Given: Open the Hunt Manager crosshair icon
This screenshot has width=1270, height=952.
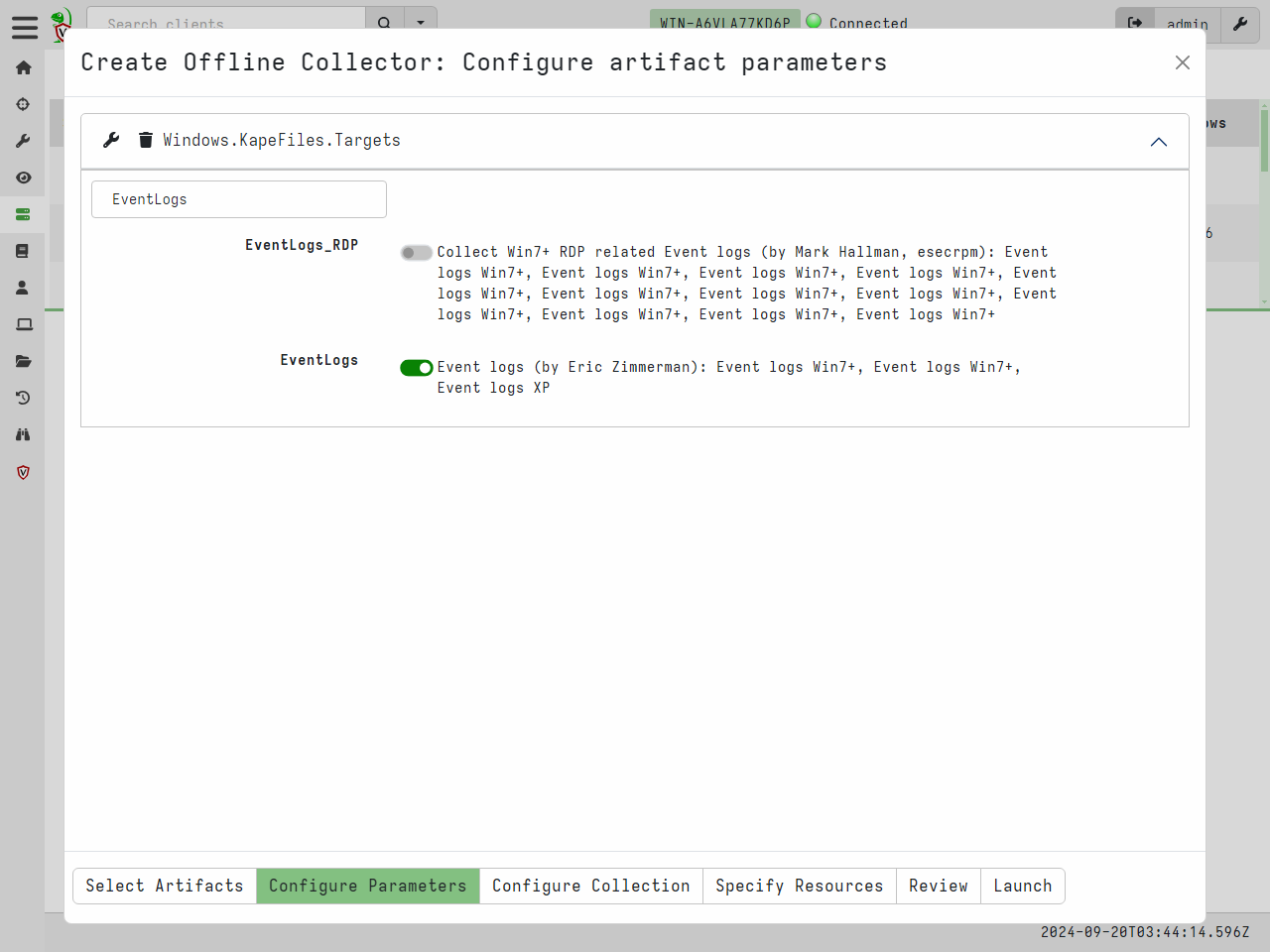Looking at the screenshot, I should [22, 104].
